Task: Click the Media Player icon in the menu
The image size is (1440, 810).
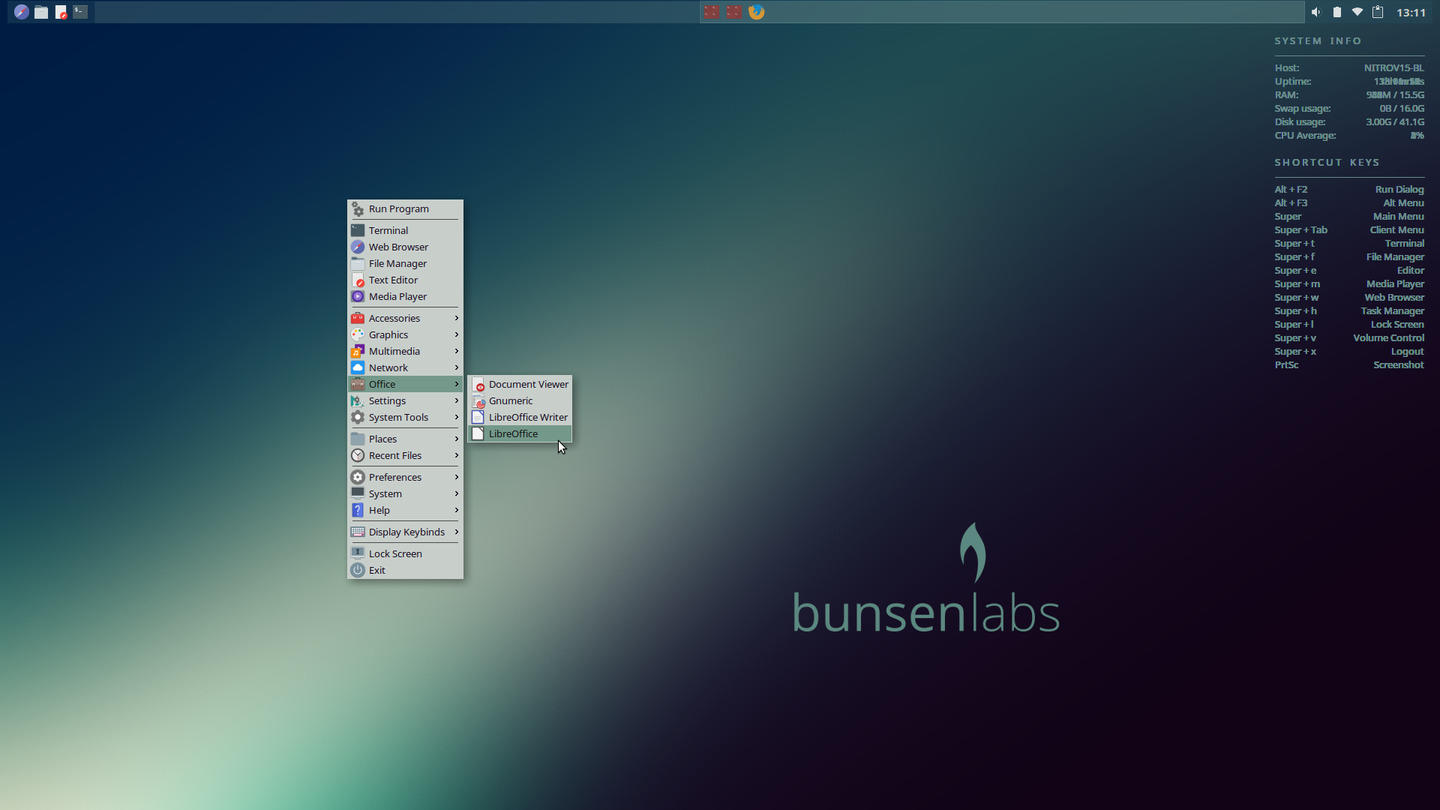Action: point(357,296)
